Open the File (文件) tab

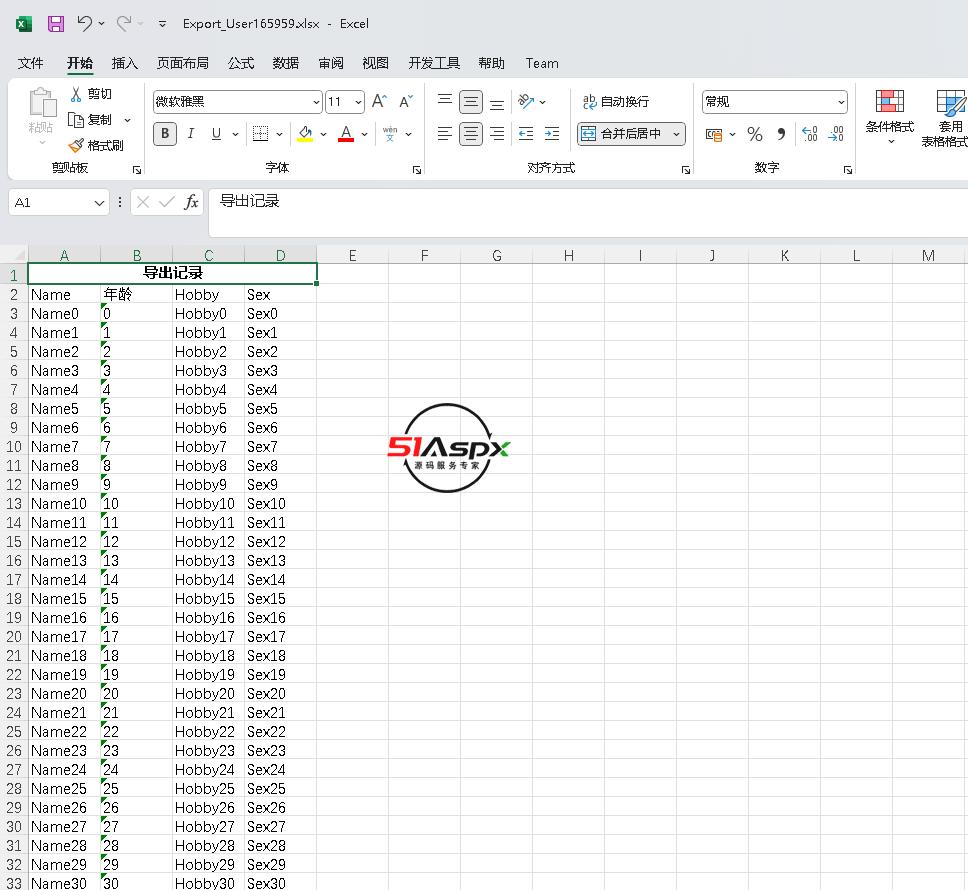tap(30, 63)
